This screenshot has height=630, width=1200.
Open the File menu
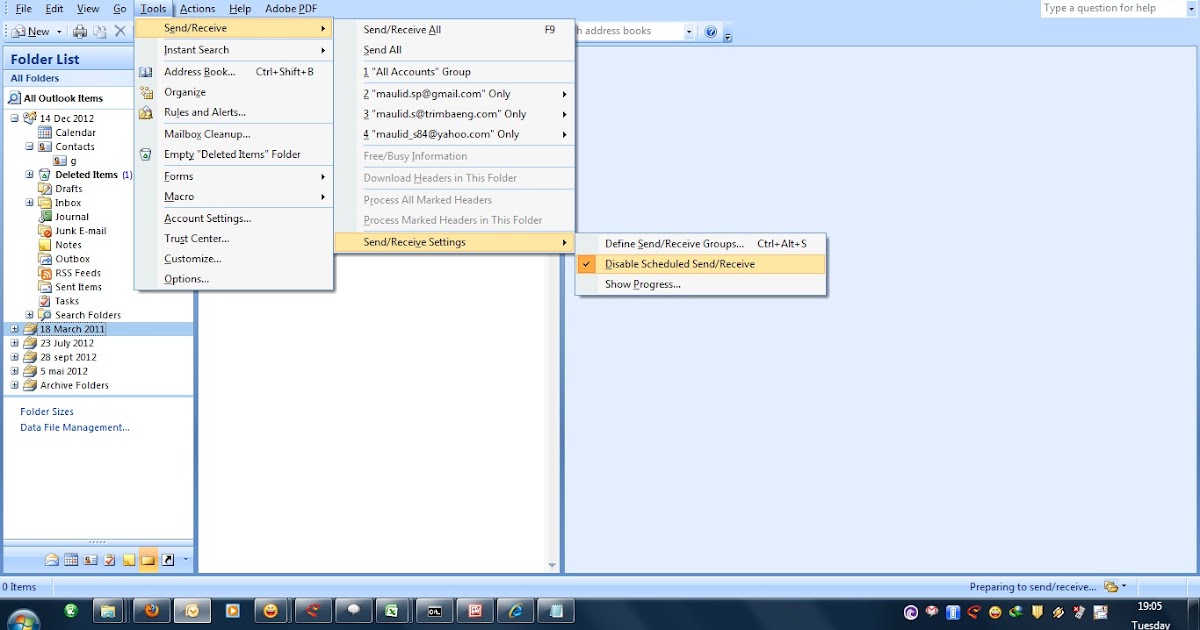24,9
